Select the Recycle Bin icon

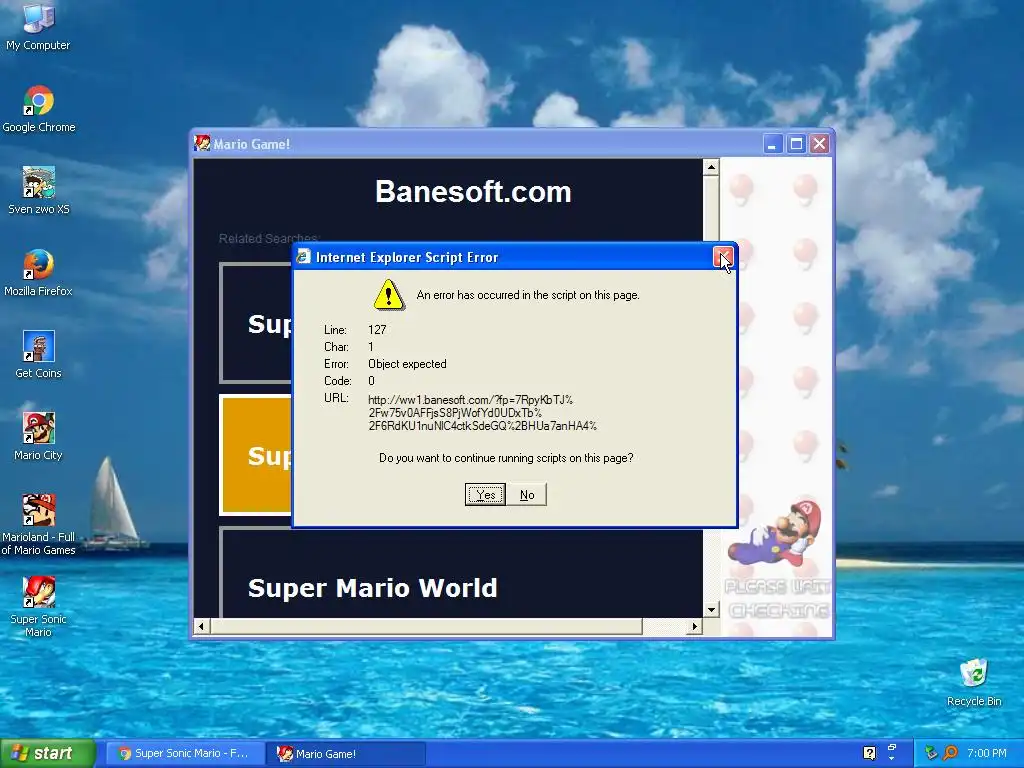point(974,682)
